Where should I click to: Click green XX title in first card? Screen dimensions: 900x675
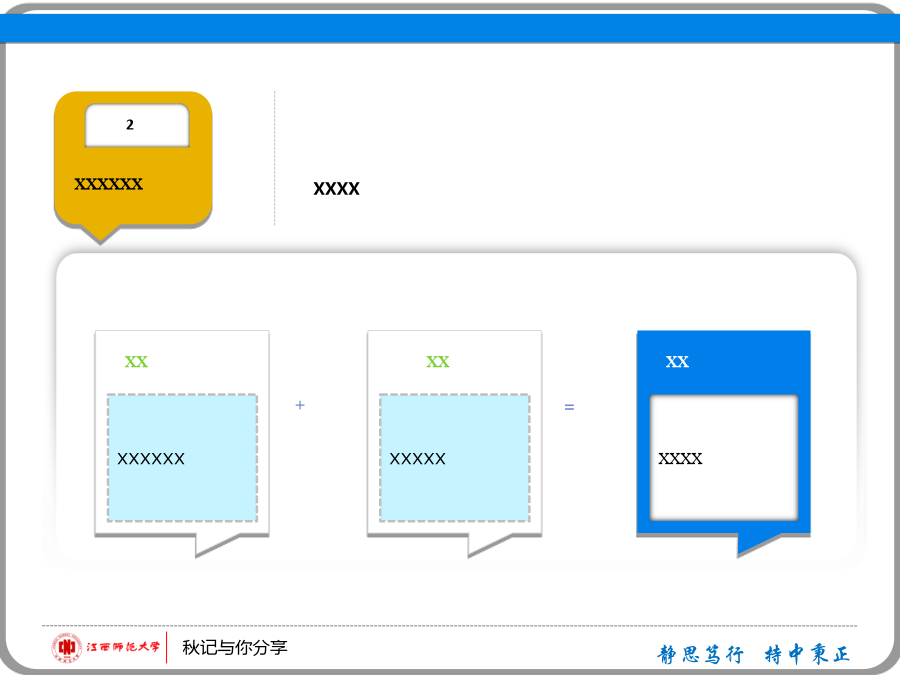136,362
